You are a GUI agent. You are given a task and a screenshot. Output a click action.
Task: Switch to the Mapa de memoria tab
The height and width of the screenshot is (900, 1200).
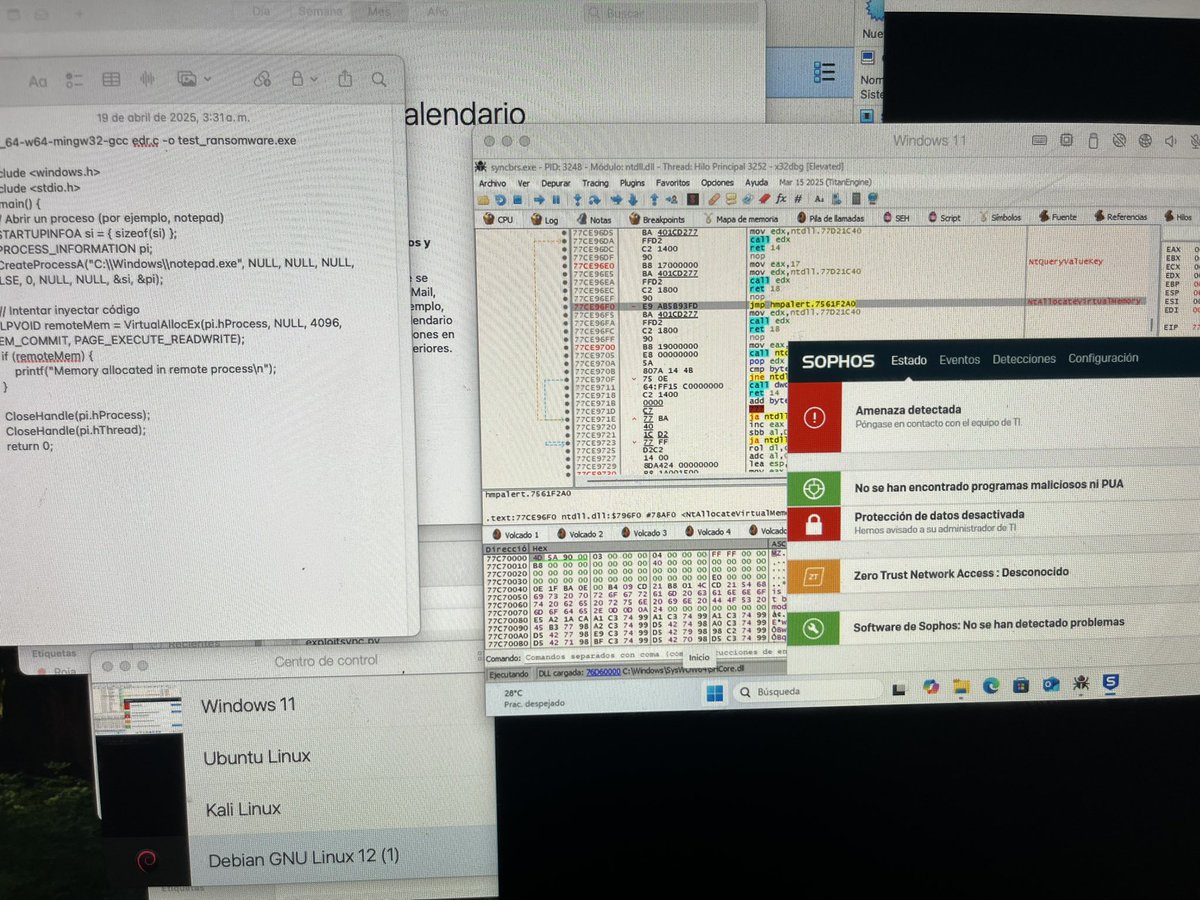(742, 218)
